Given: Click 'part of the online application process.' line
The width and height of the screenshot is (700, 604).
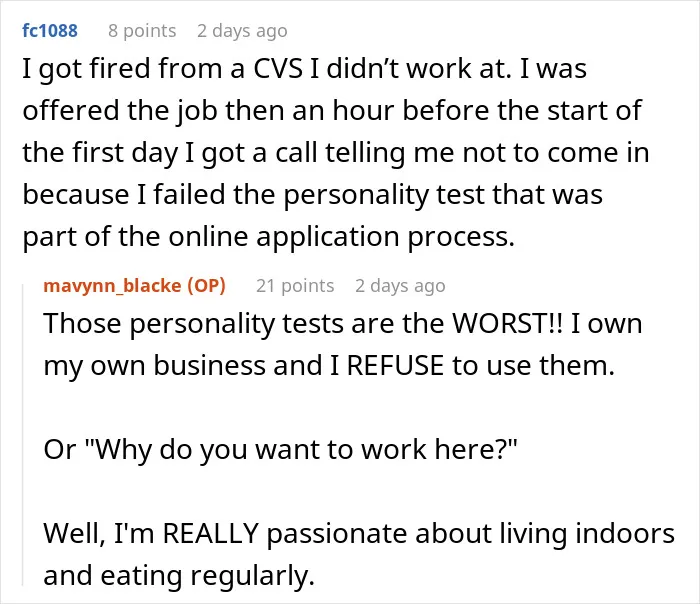Looking at the screenshot, I should click(x=269, y=237).
